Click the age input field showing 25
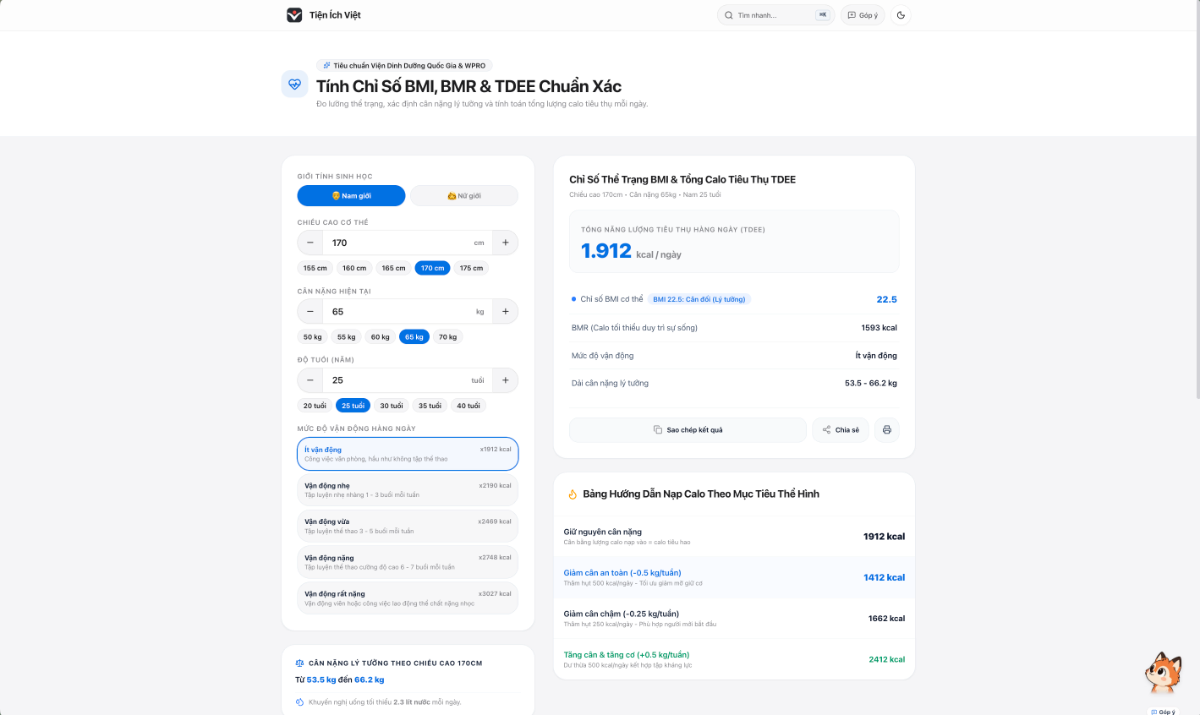 click(x=407, y=380)
